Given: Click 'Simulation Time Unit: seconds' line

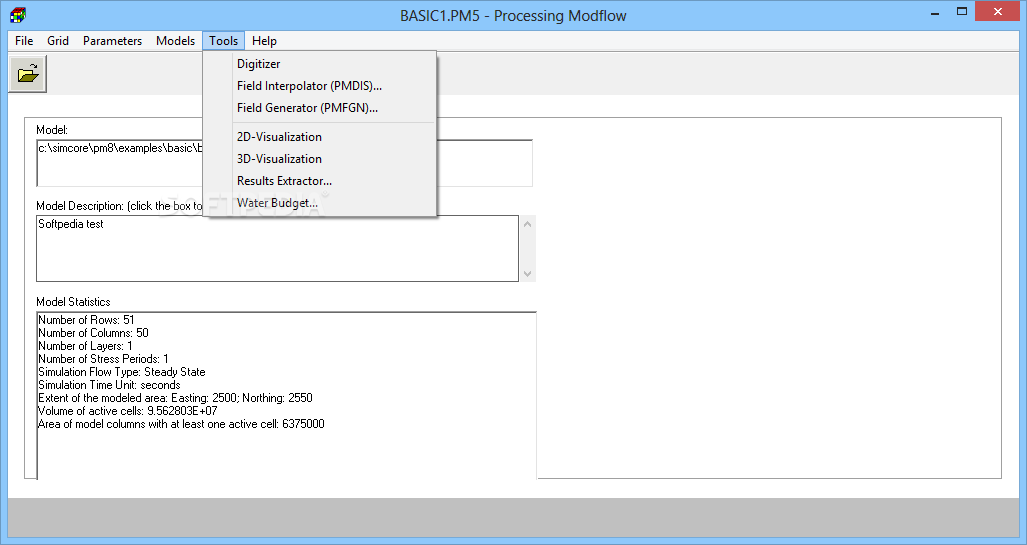Looking at the screenshot, I should point(109,385).
